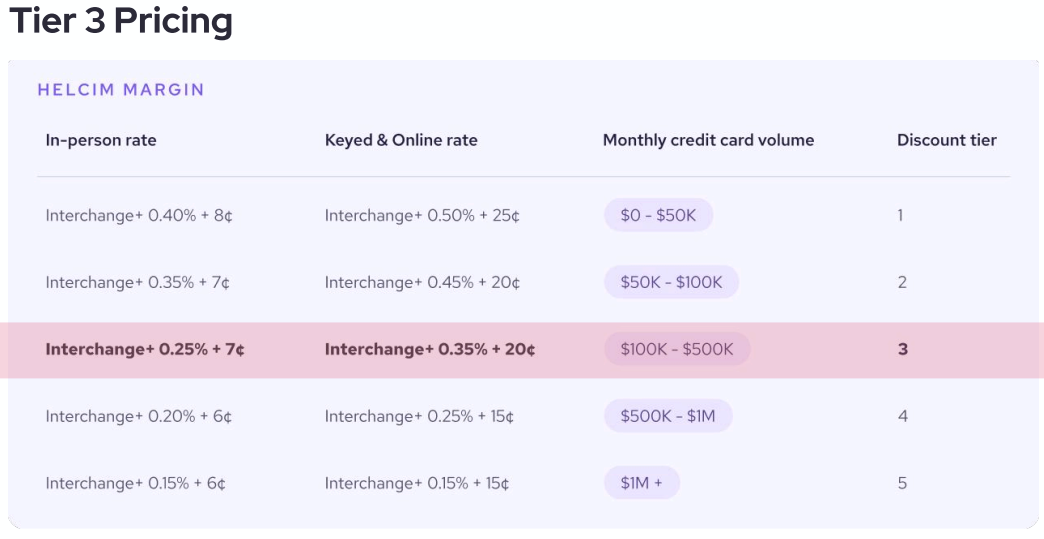Image resolution: width=1044 pixels, height=539 pixels.
Task: Click the $100K - $500K volume badge
Action: tap(677, 349)
